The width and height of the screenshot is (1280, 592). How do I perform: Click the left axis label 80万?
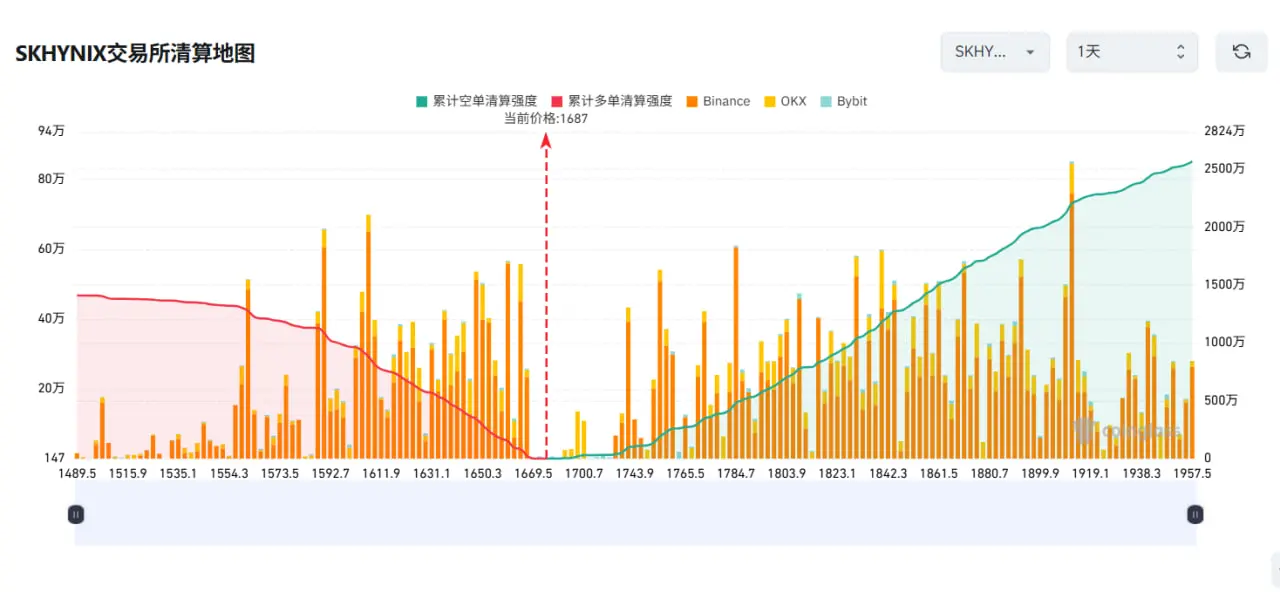(x=51, y=179)
